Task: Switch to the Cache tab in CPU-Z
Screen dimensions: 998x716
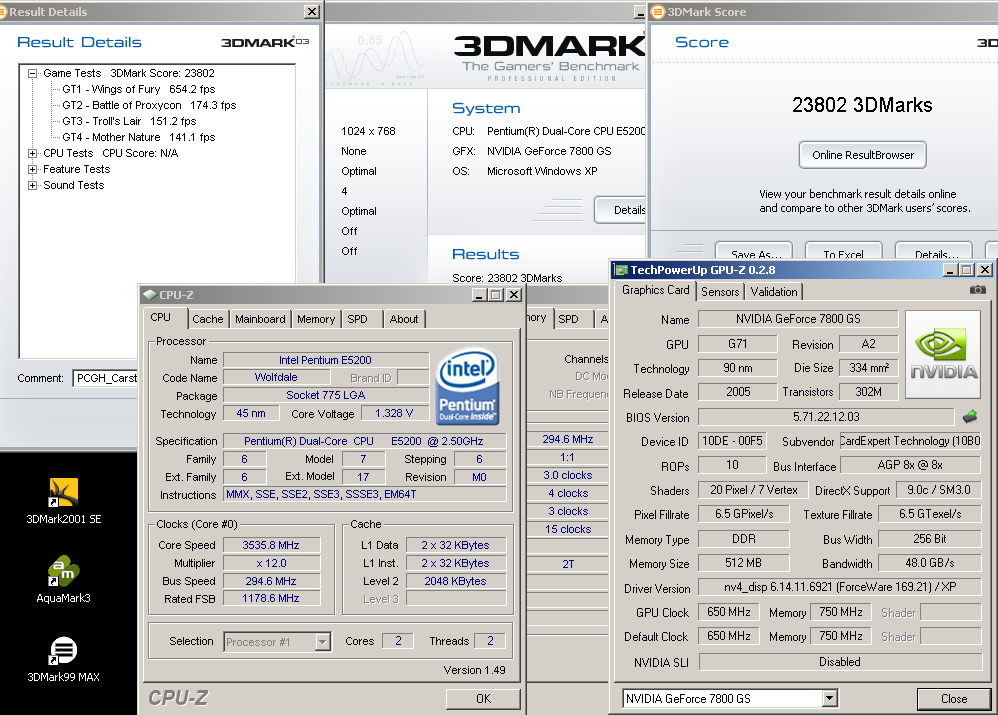Action: point(207,319)
